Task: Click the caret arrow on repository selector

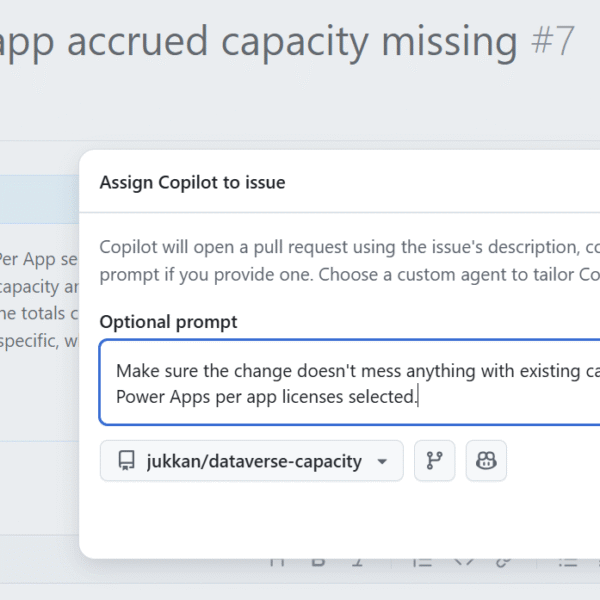Action: tap(382, 462)
